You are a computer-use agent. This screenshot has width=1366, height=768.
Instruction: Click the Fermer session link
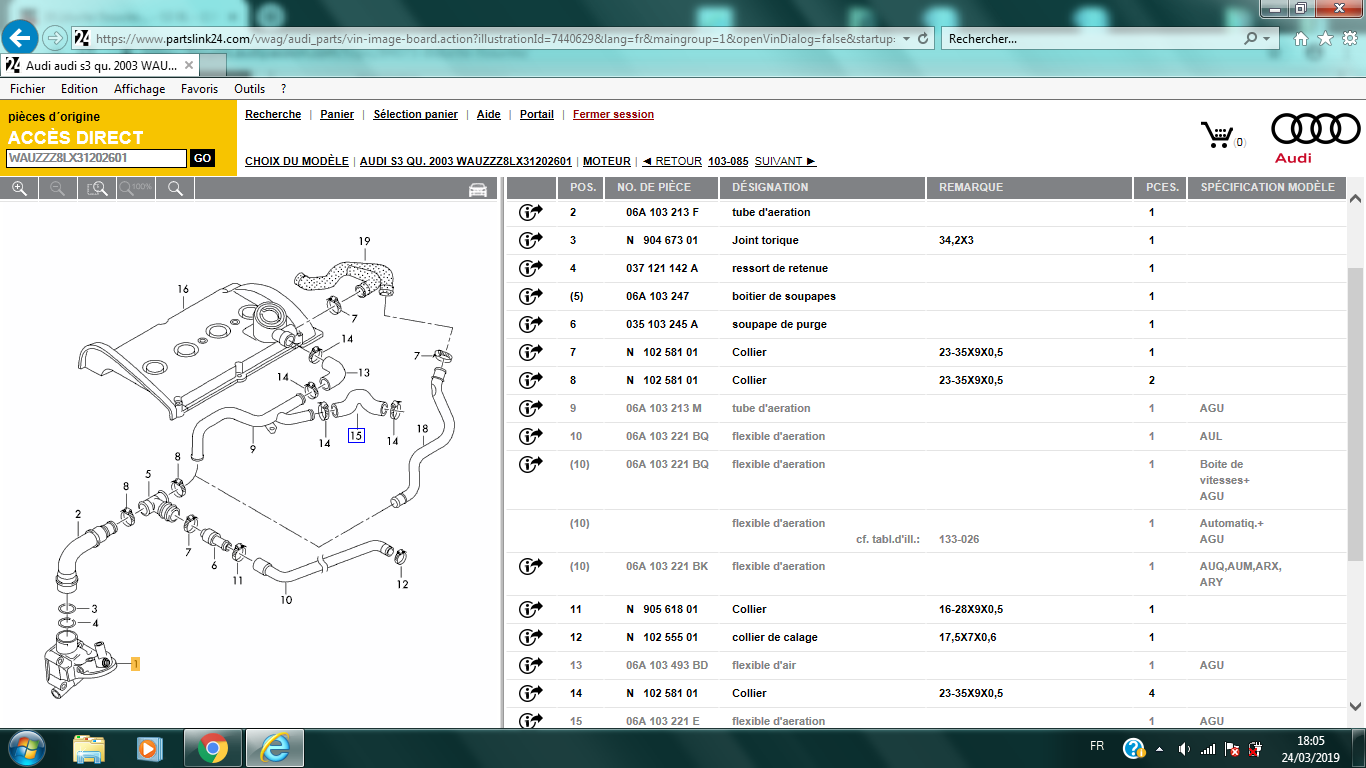613,114
